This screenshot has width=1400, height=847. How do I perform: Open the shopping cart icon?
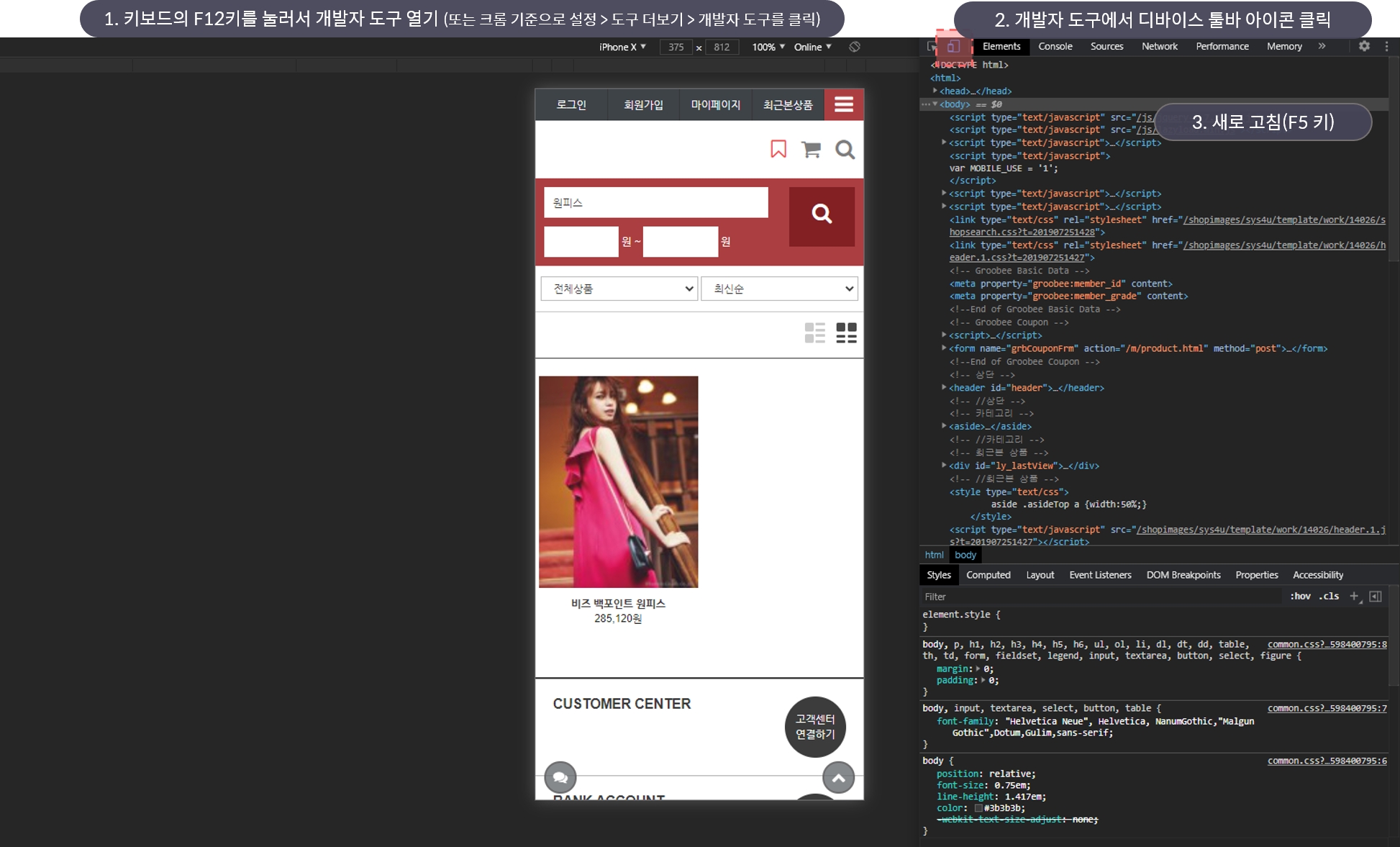[x=811, y=149]
